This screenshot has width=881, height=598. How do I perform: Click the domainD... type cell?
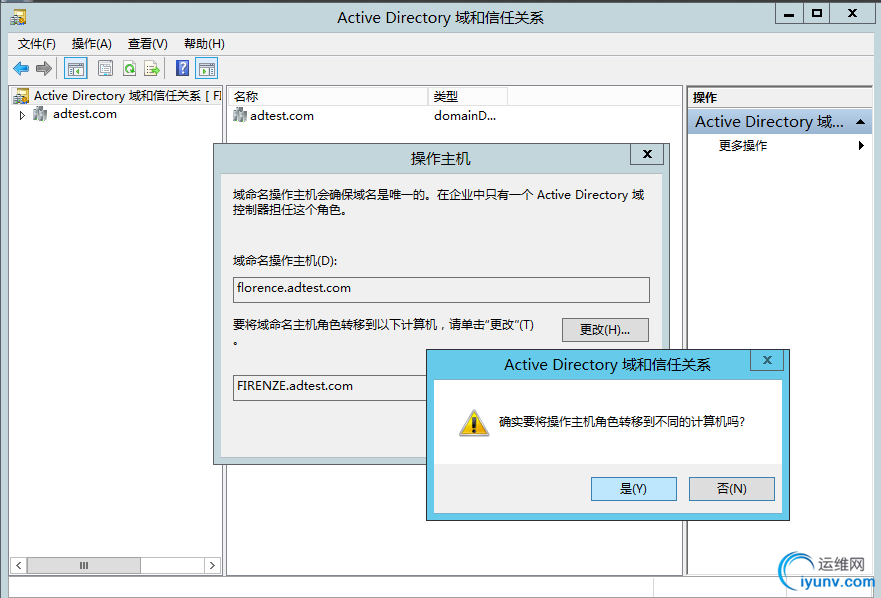point(465,116)
